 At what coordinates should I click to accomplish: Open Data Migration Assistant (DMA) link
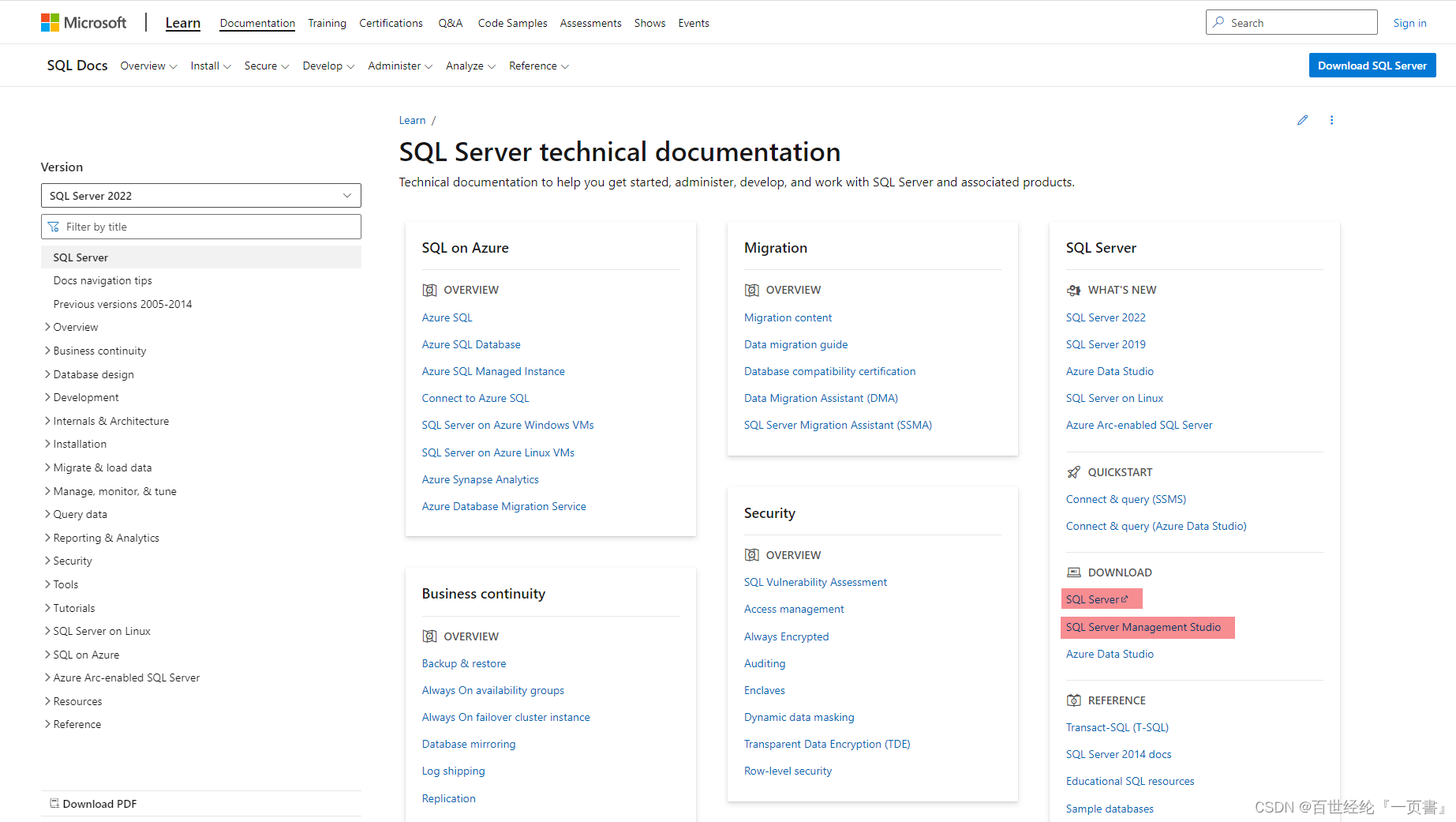821,398
